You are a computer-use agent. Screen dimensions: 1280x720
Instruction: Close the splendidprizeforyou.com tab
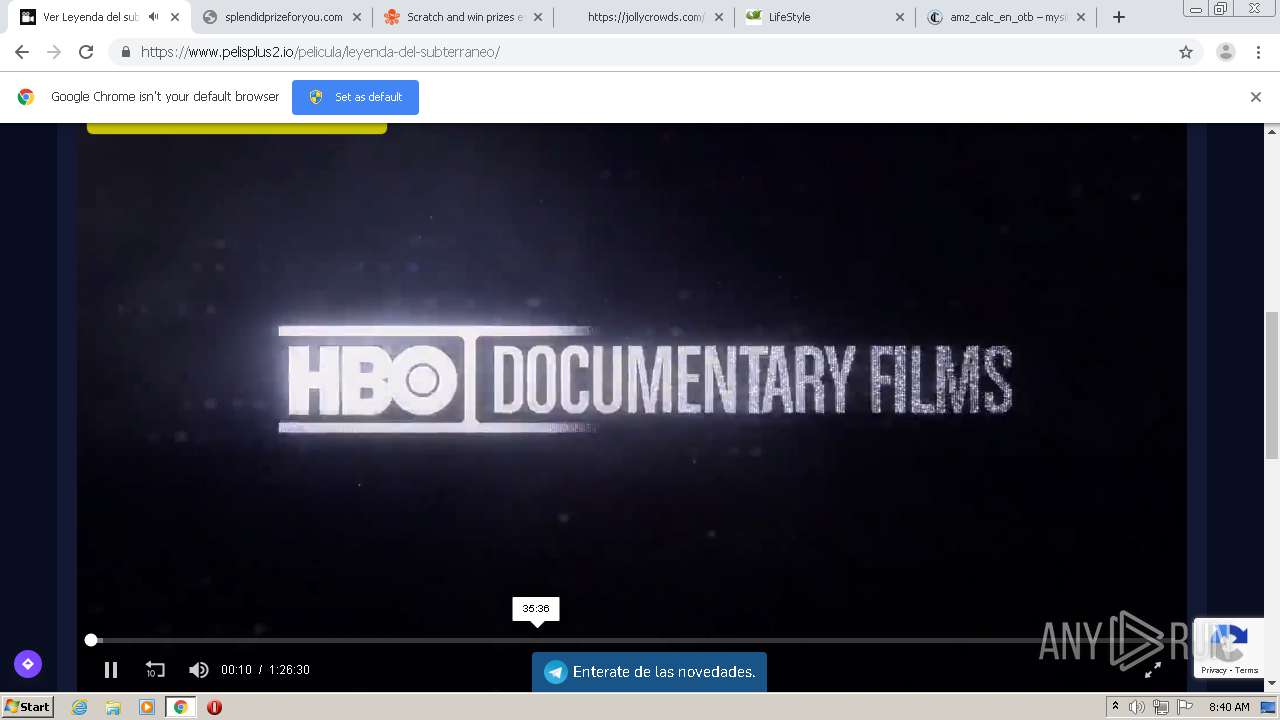click(x=356, y=17)
